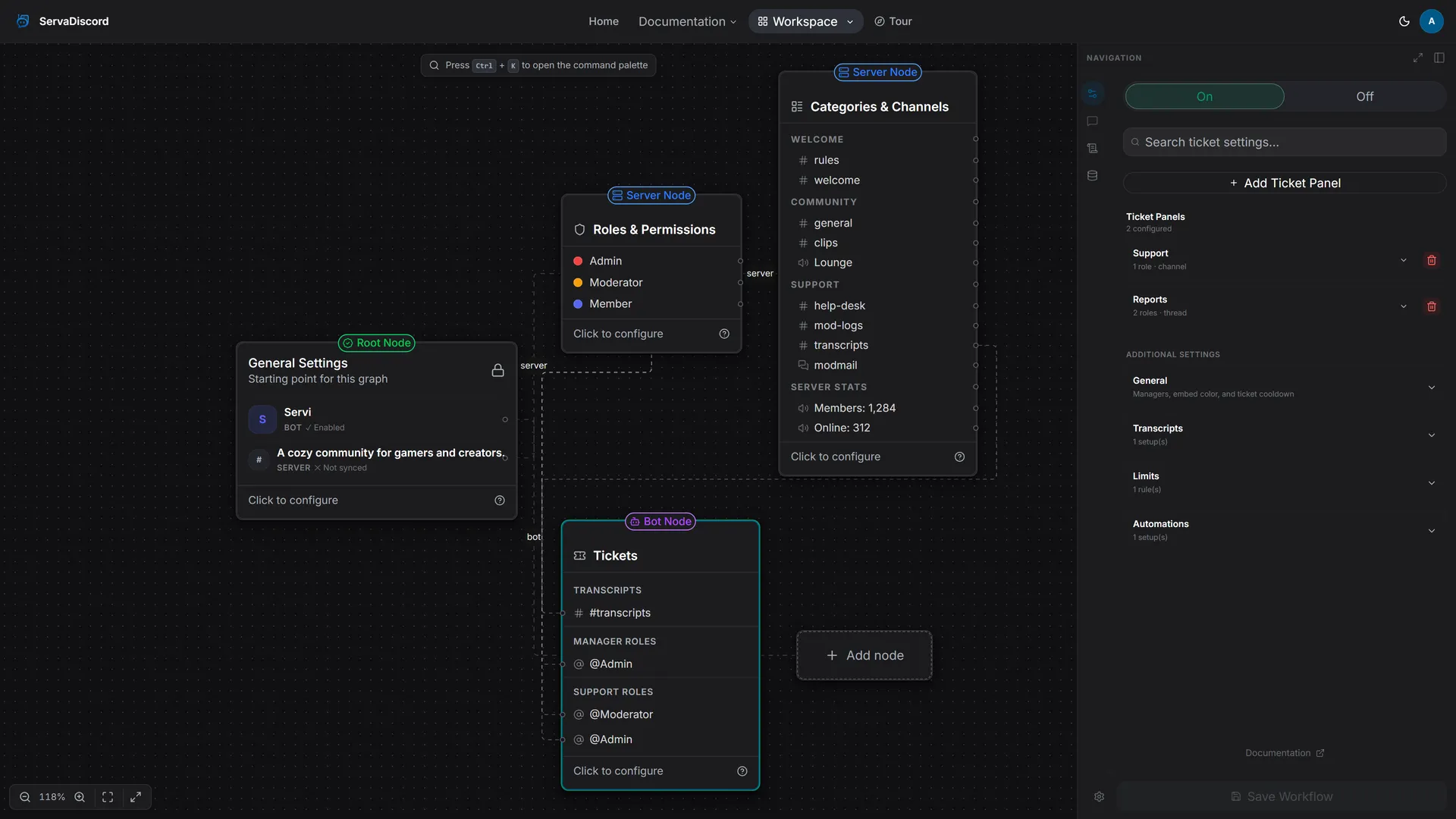Click the ServaDiscord logo icon

tap(23, 21)
